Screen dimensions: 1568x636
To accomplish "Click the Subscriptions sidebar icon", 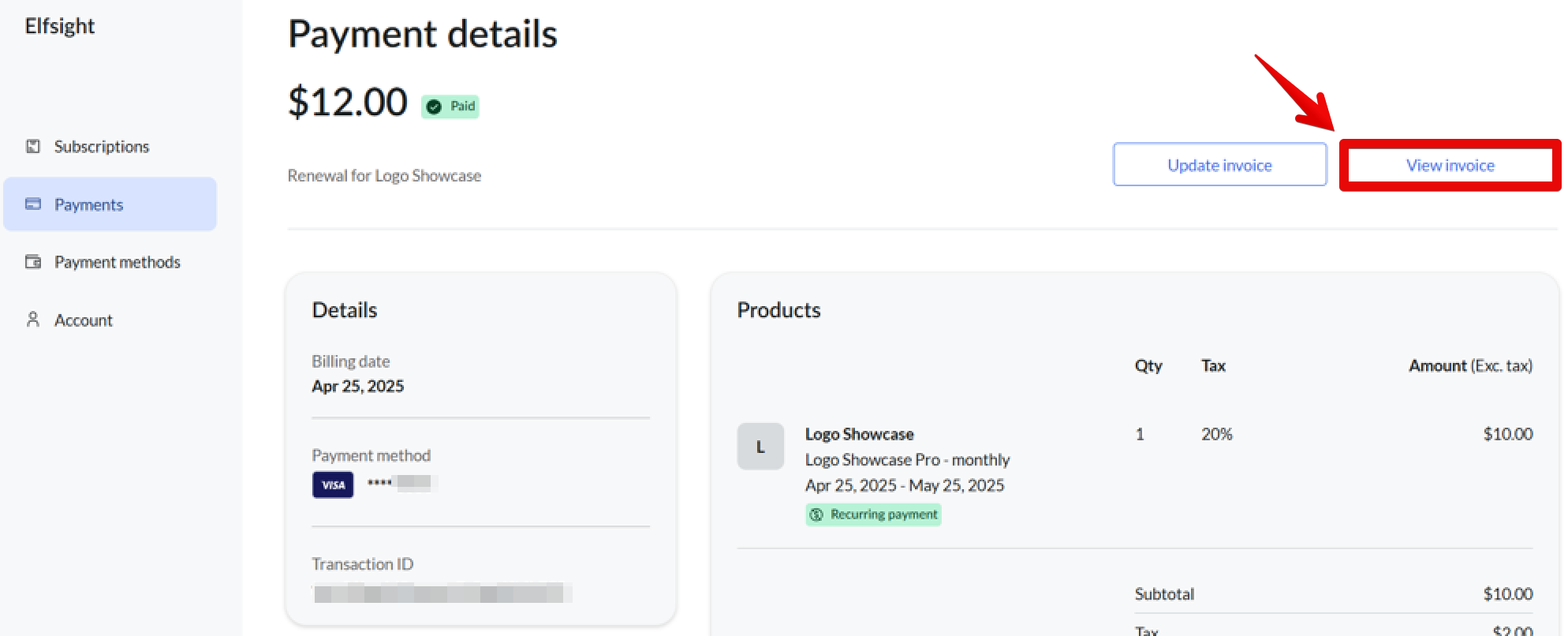I will coord(33,146).
